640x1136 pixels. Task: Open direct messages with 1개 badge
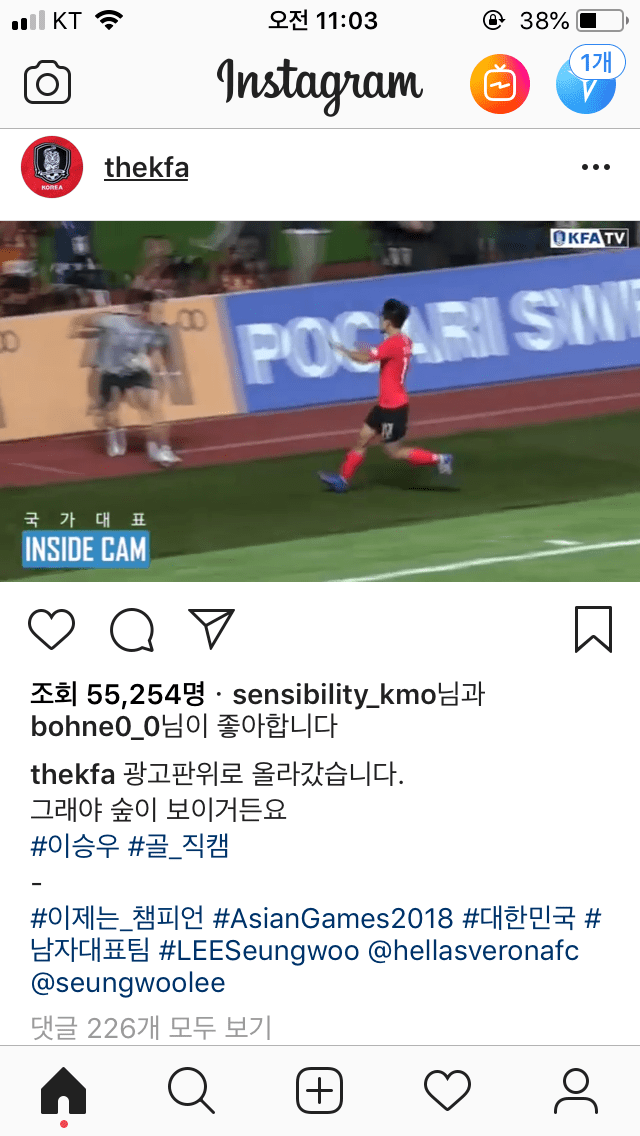pos(587,81)
